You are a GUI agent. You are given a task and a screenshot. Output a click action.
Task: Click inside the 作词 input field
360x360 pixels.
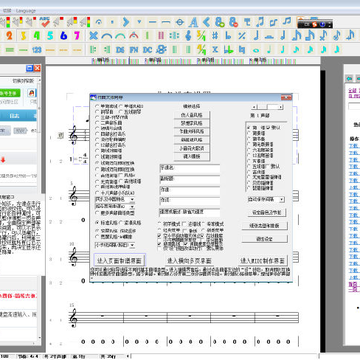tap(190, 202)
